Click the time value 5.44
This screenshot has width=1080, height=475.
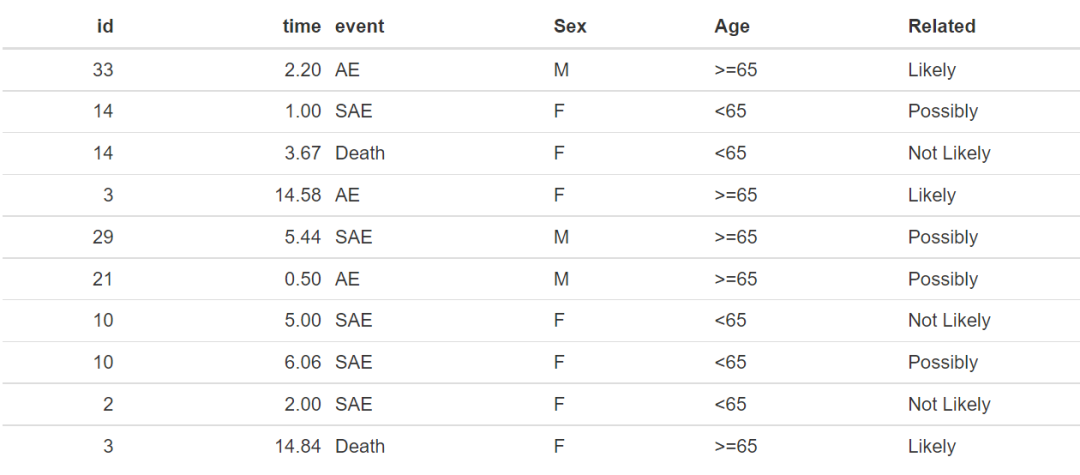click(303, 238)
